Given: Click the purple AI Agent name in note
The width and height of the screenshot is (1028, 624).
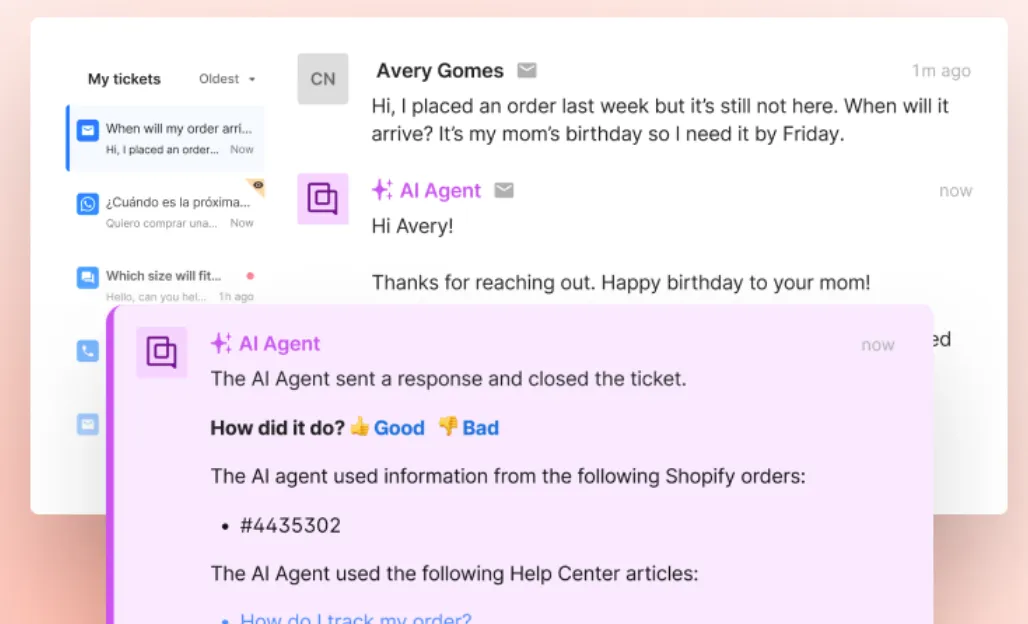Looking at the screenshot, I should (x=279, y=344).
